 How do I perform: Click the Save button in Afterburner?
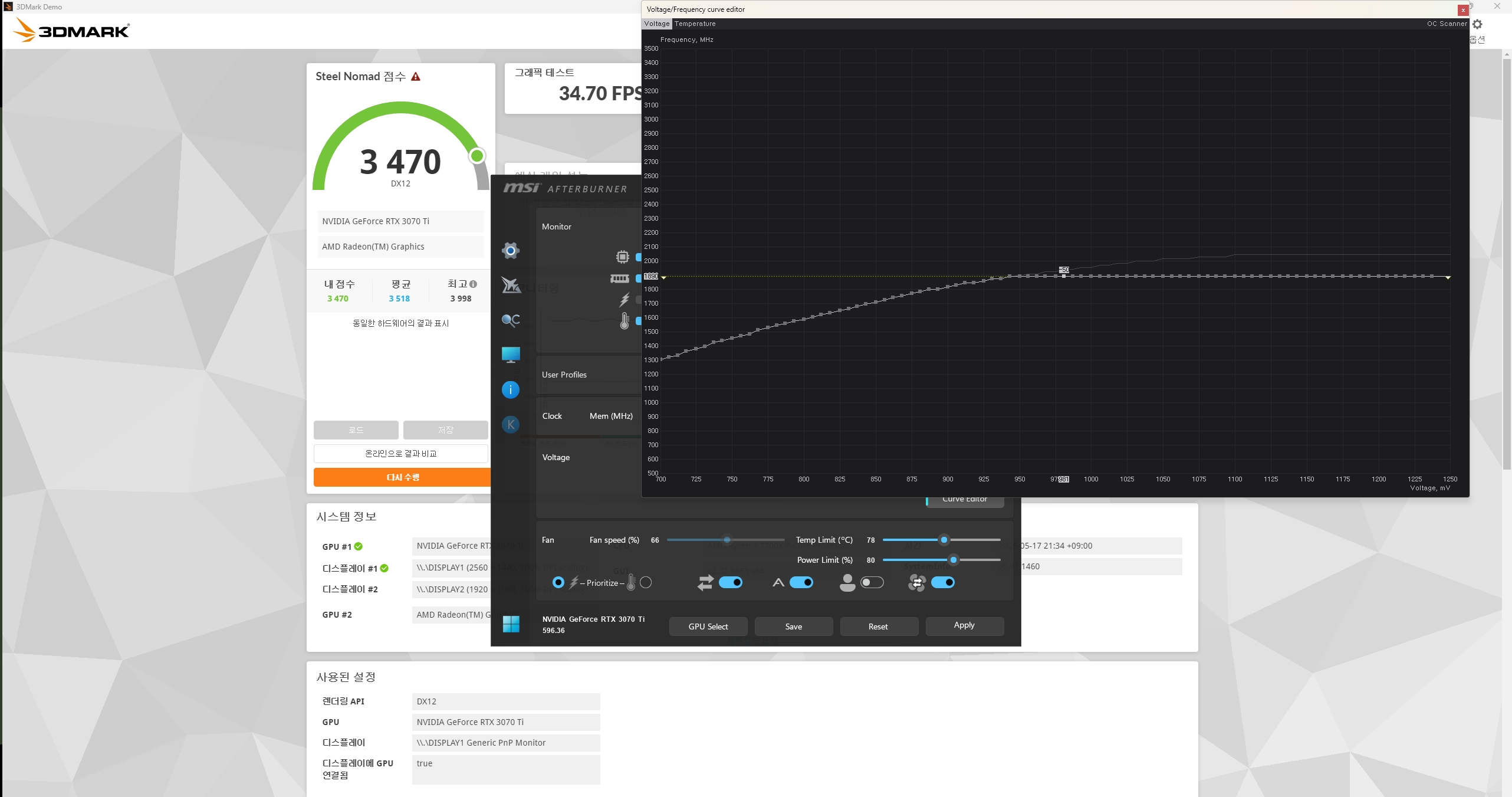[794, 627]
